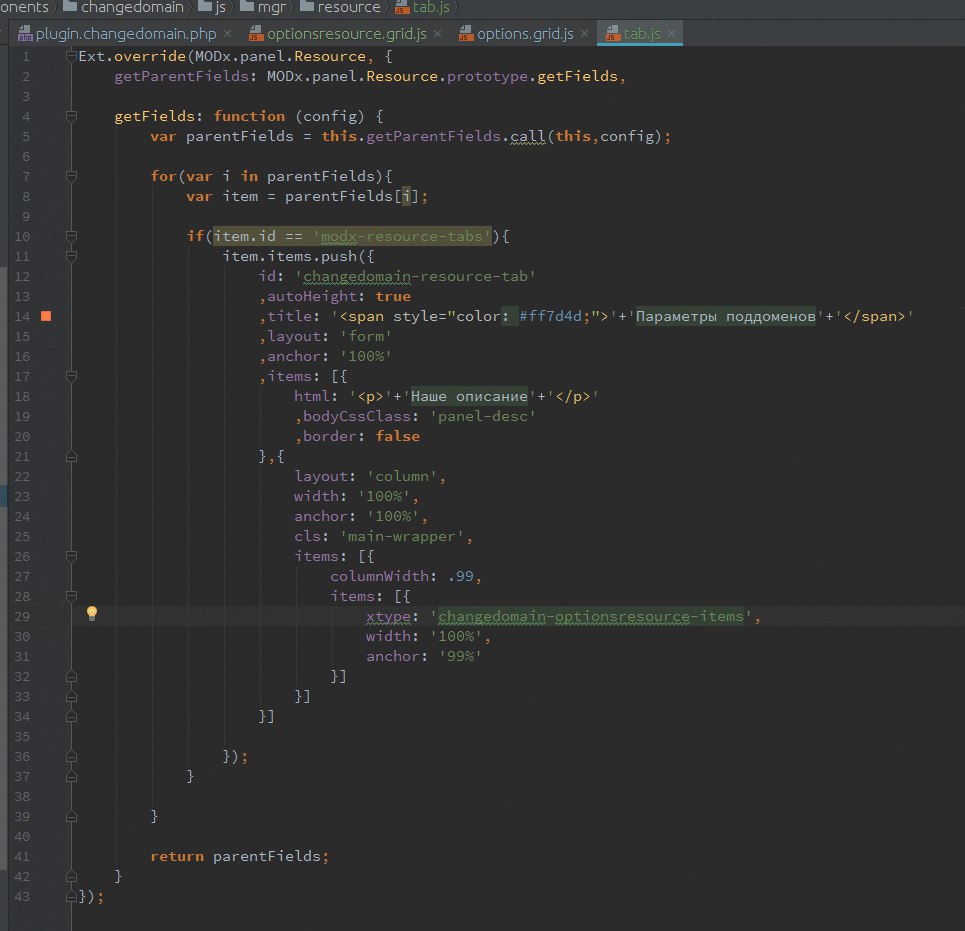The height and width of the screenshot is (931, 965).
Task: Click the 'changedomain-resource-tab' id string
Action: pos(415,276)
